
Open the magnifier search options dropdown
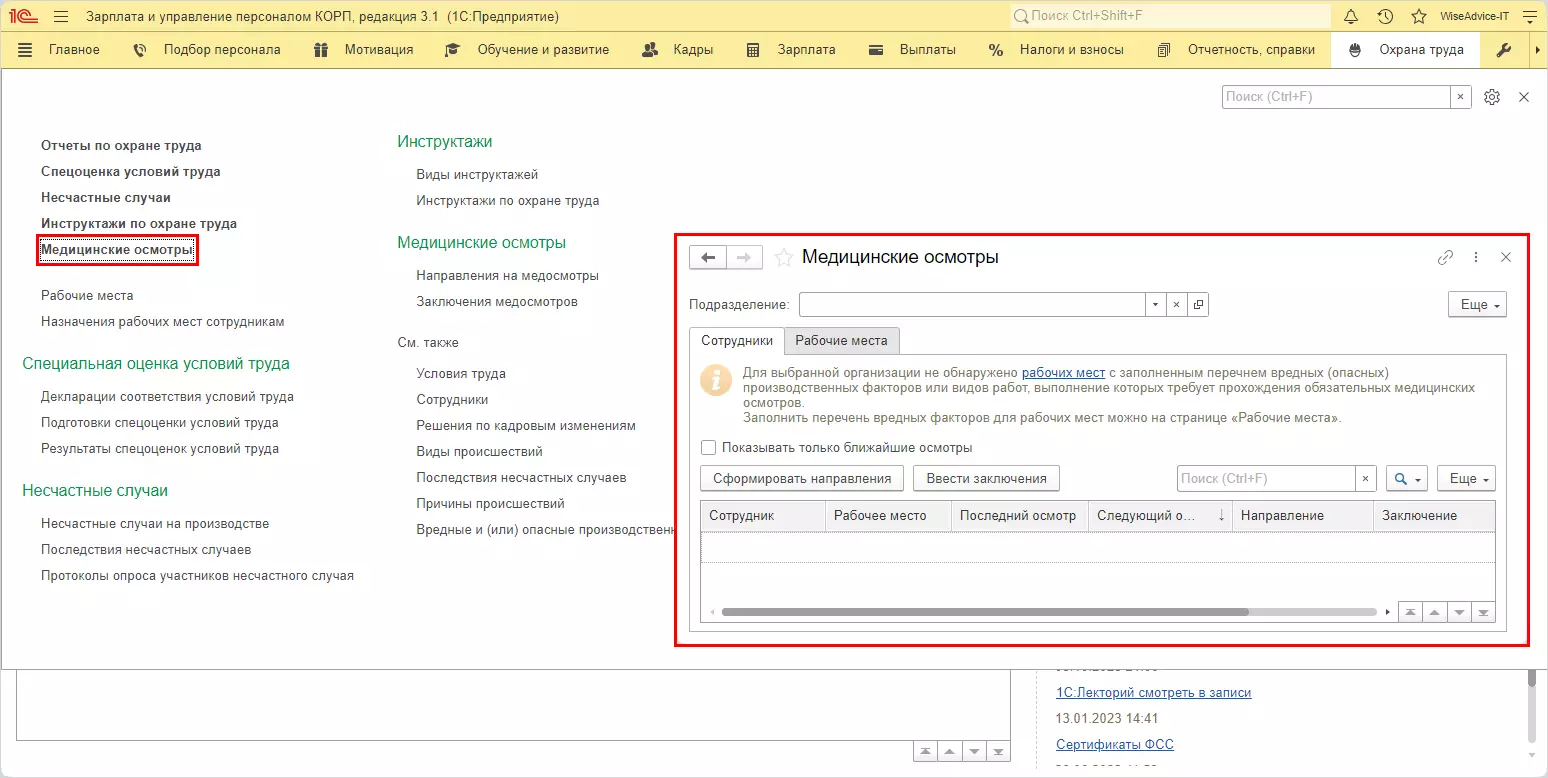coord(1407,479)
